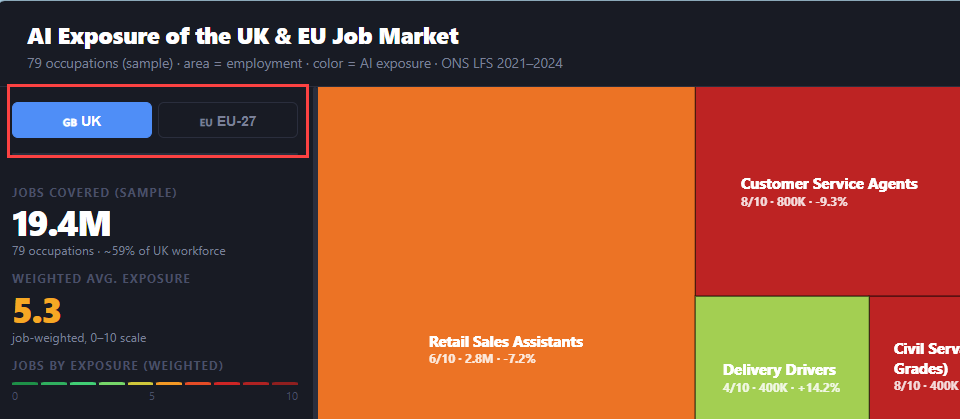Click the GB flag code in the UK button
The width and height of the screenshot is (960, 419).
click(70, 121)
